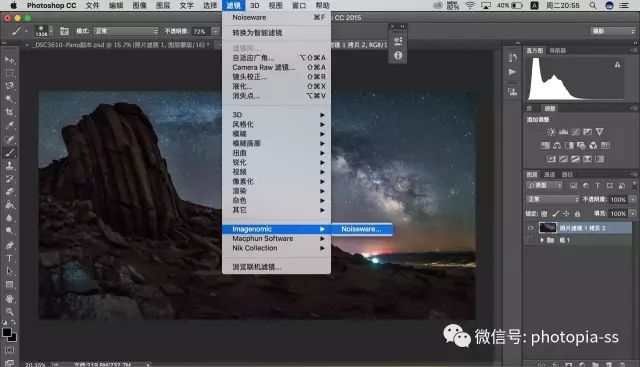
Task: Open the Nik Collection submenu
Action: (x=277, y=248)
